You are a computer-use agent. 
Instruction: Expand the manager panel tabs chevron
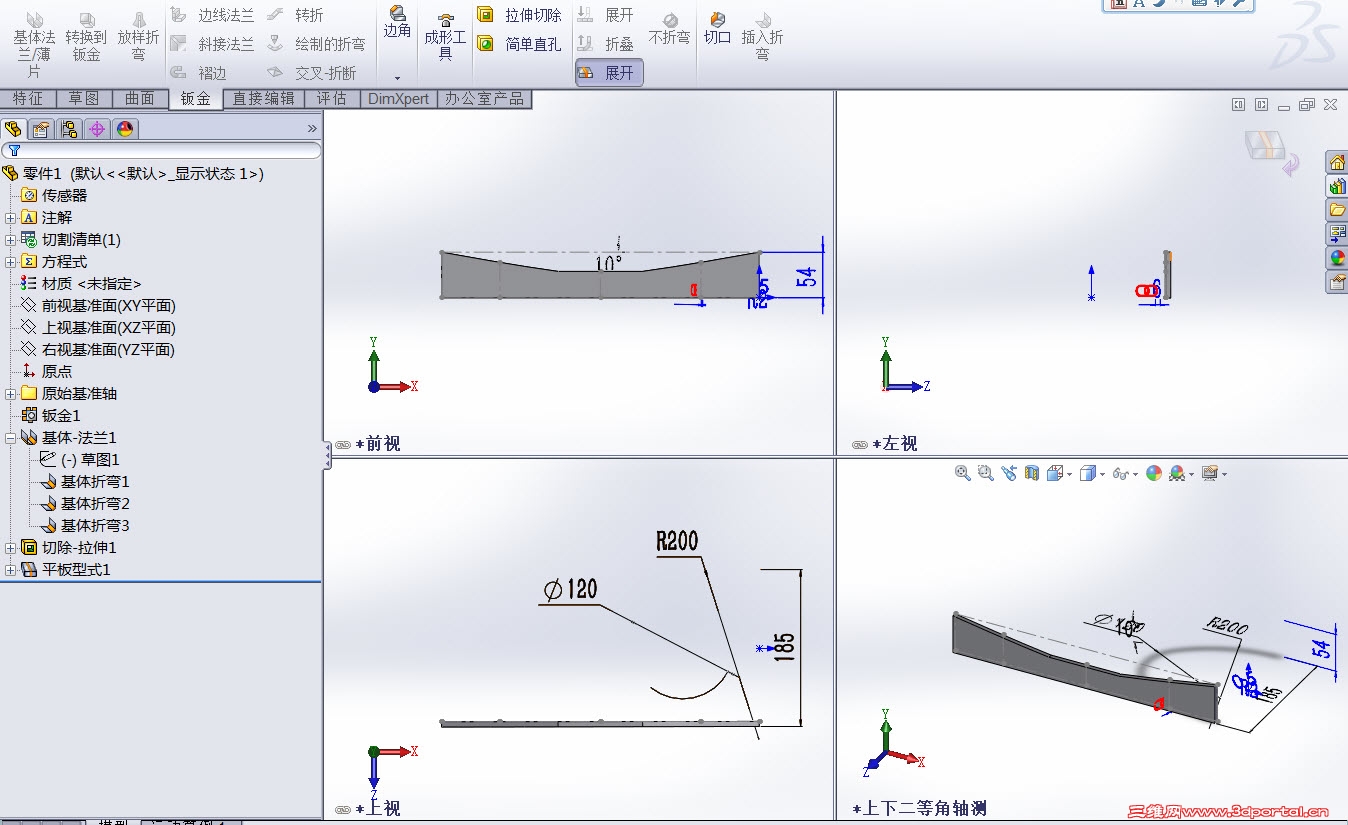pos(312,129)
